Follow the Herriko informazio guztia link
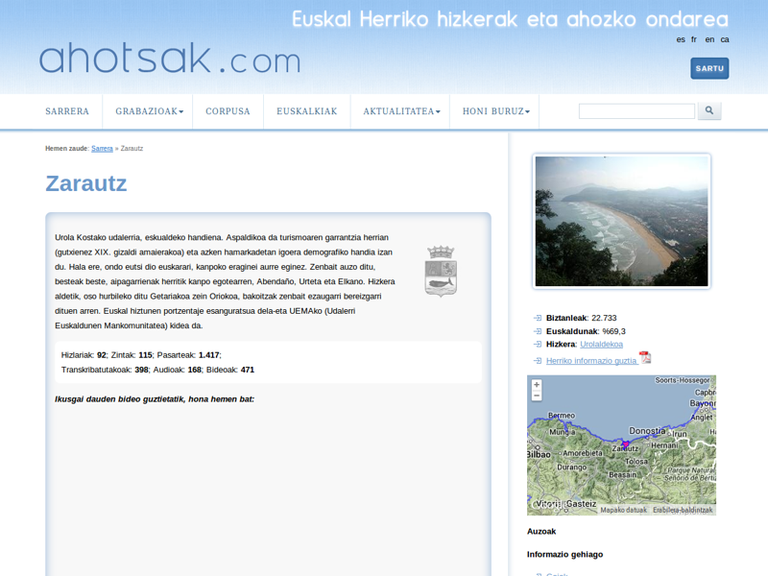Screen dimensions: 768x576 tap(591, 360)
